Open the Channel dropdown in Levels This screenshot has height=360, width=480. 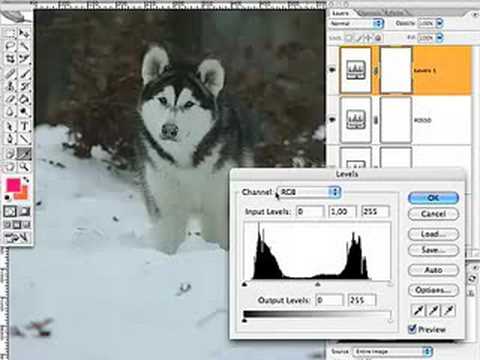[x=309, y=192]
